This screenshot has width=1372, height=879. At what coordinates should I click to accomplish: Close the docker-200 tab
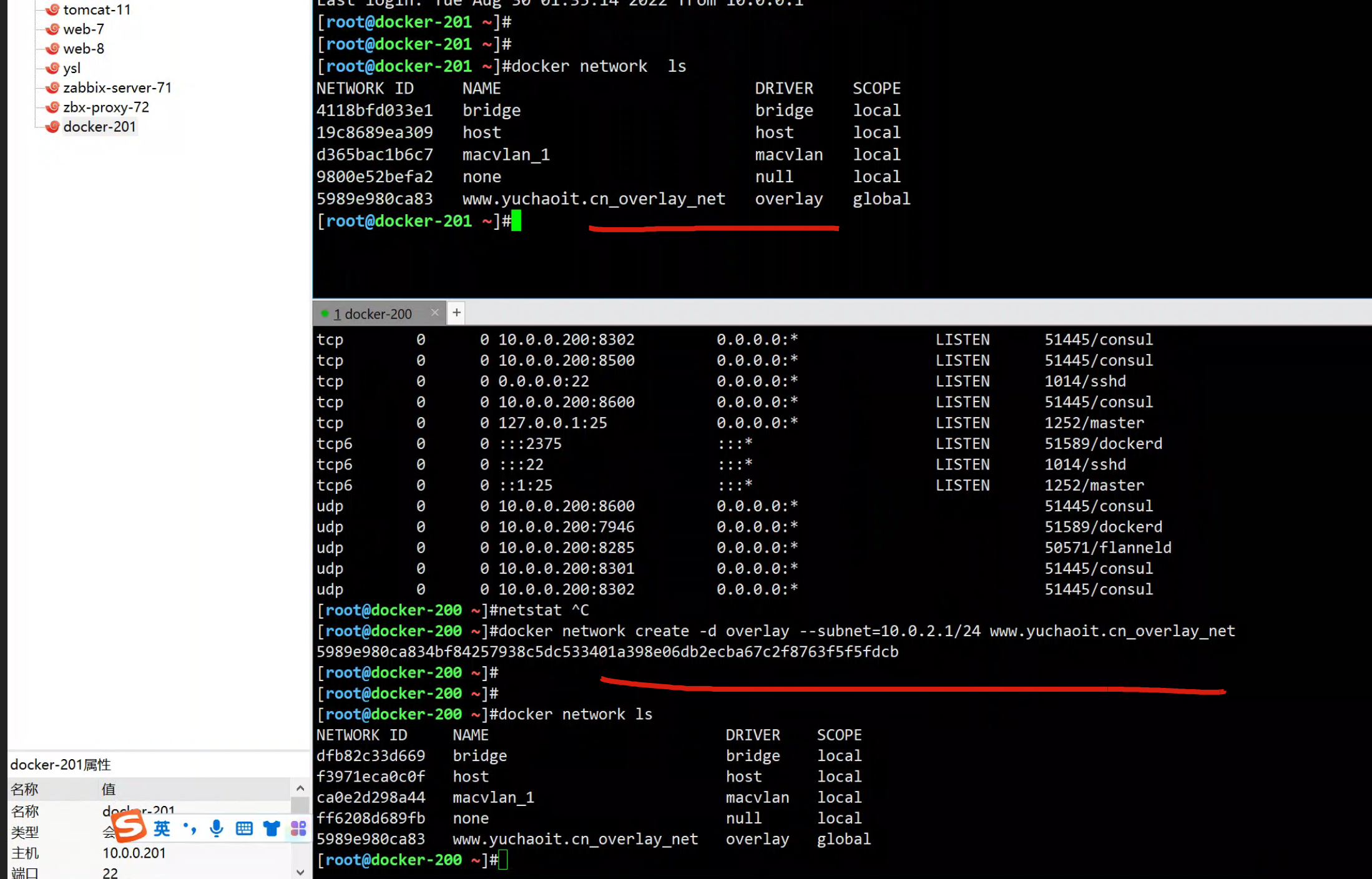point(435,312)
